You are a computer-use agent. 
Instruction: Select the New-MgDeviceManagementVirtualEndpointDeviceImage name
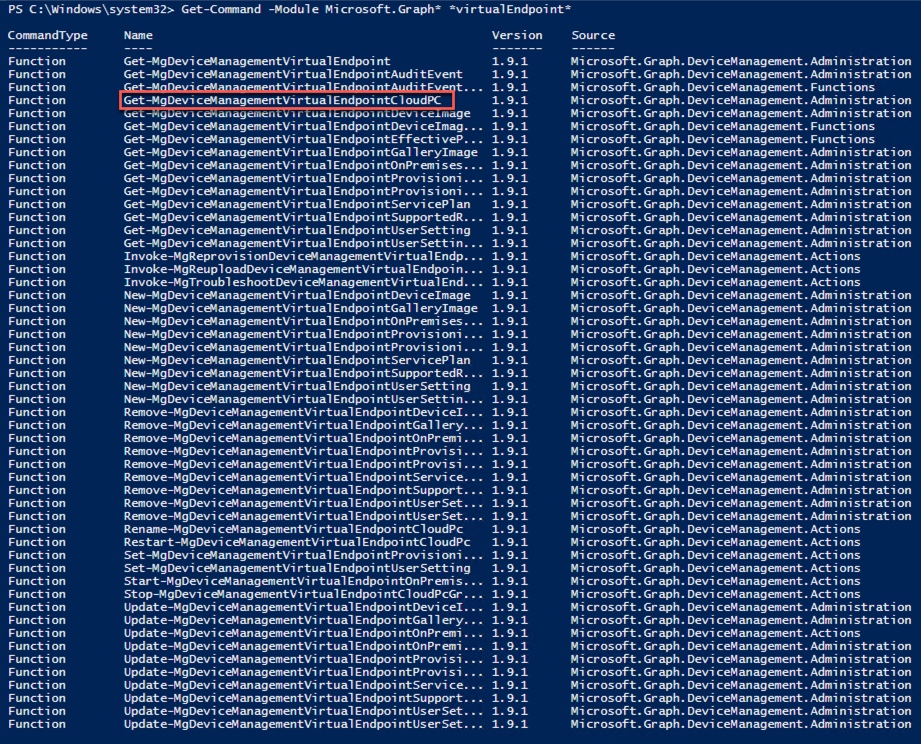coord(297,295)
